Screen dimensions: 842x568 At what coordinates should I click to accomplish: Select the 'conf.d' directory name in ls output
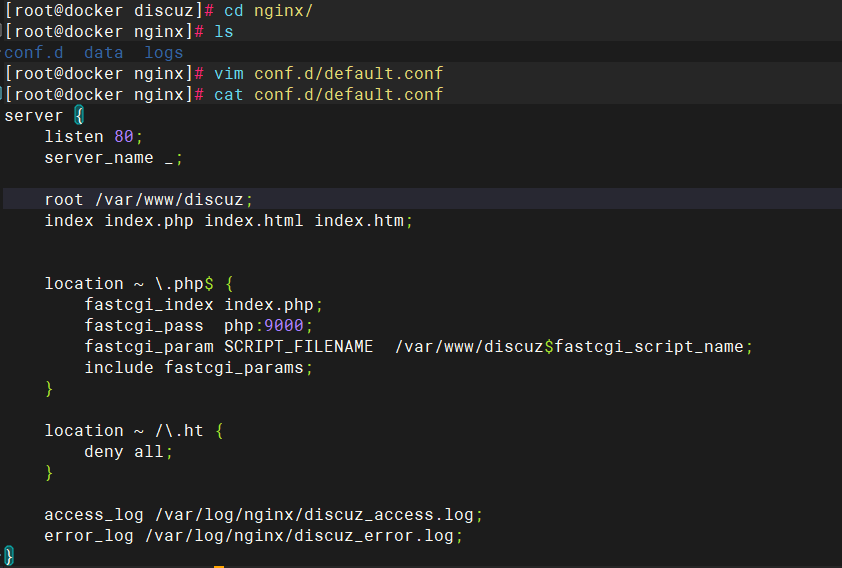pos(34,53)
